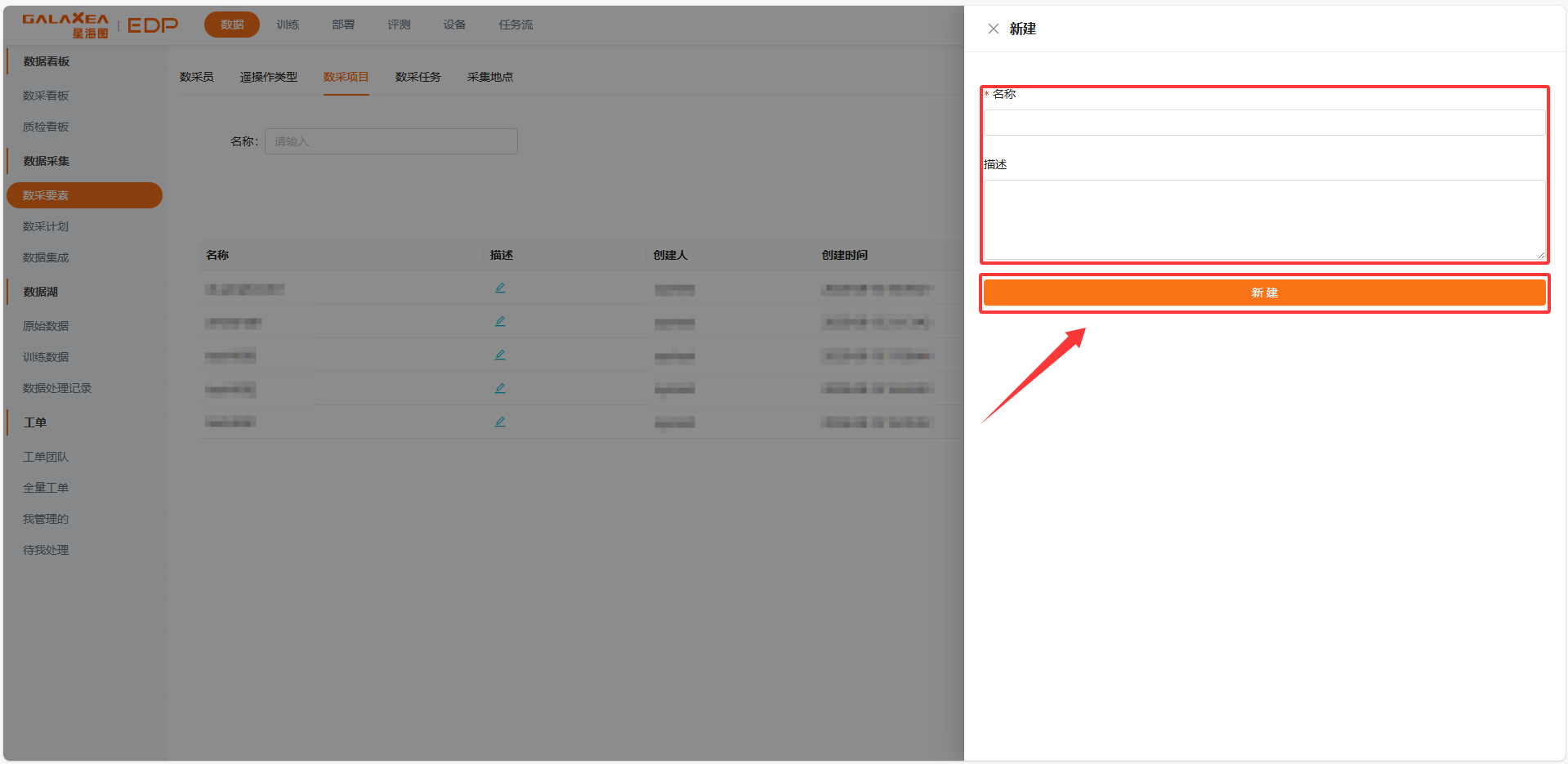The height and width of the screenshot is (764, 1568).
Task: Click the Galaxea EDP logo
Action: click(100, 25)
